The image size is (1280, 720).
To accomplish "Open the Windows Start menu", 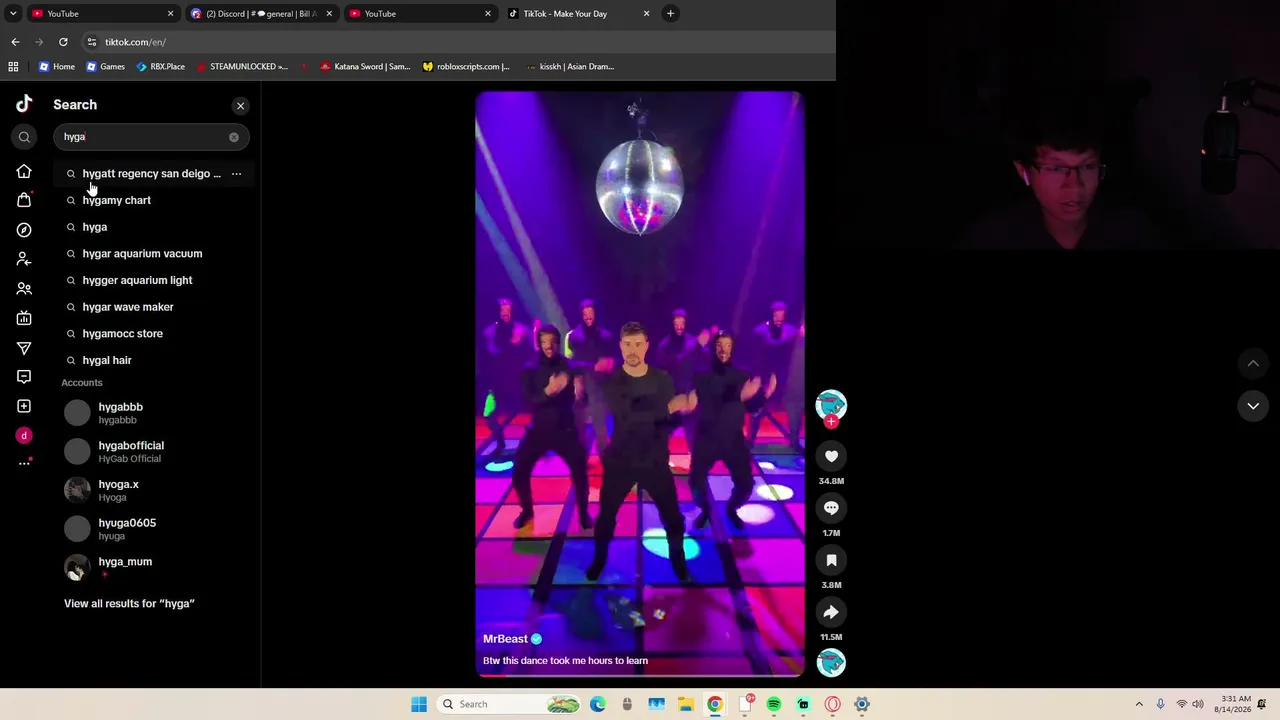I will [x=419, y=704].
